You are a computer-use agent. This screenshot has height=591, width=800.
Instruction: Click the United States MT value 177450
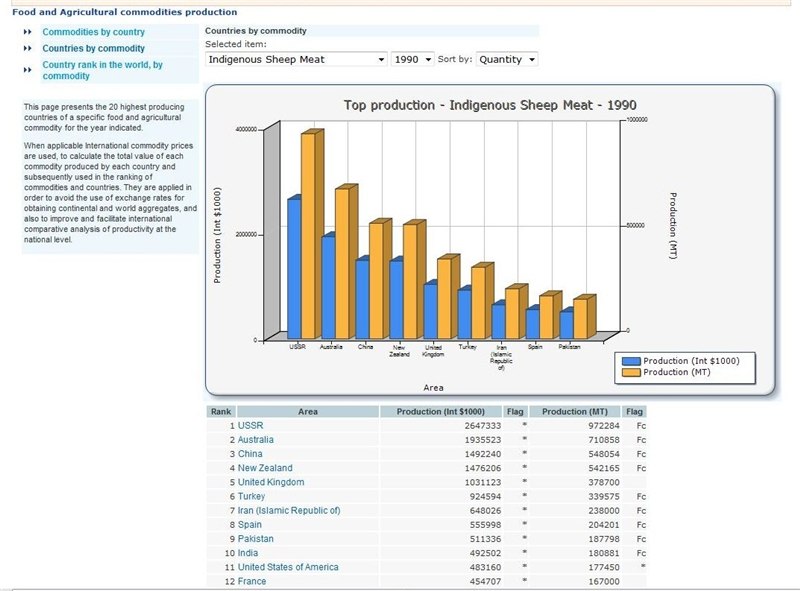(x=604, y=568)
